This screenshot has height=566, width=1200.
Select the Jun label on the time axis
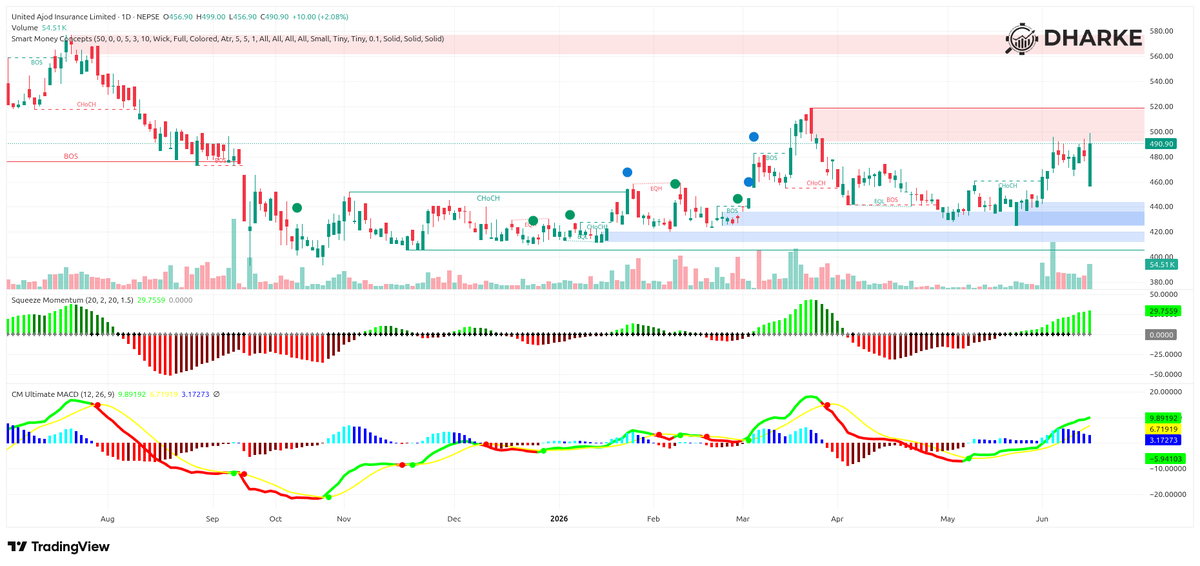pyautogui.click(x=1043, y=520)
